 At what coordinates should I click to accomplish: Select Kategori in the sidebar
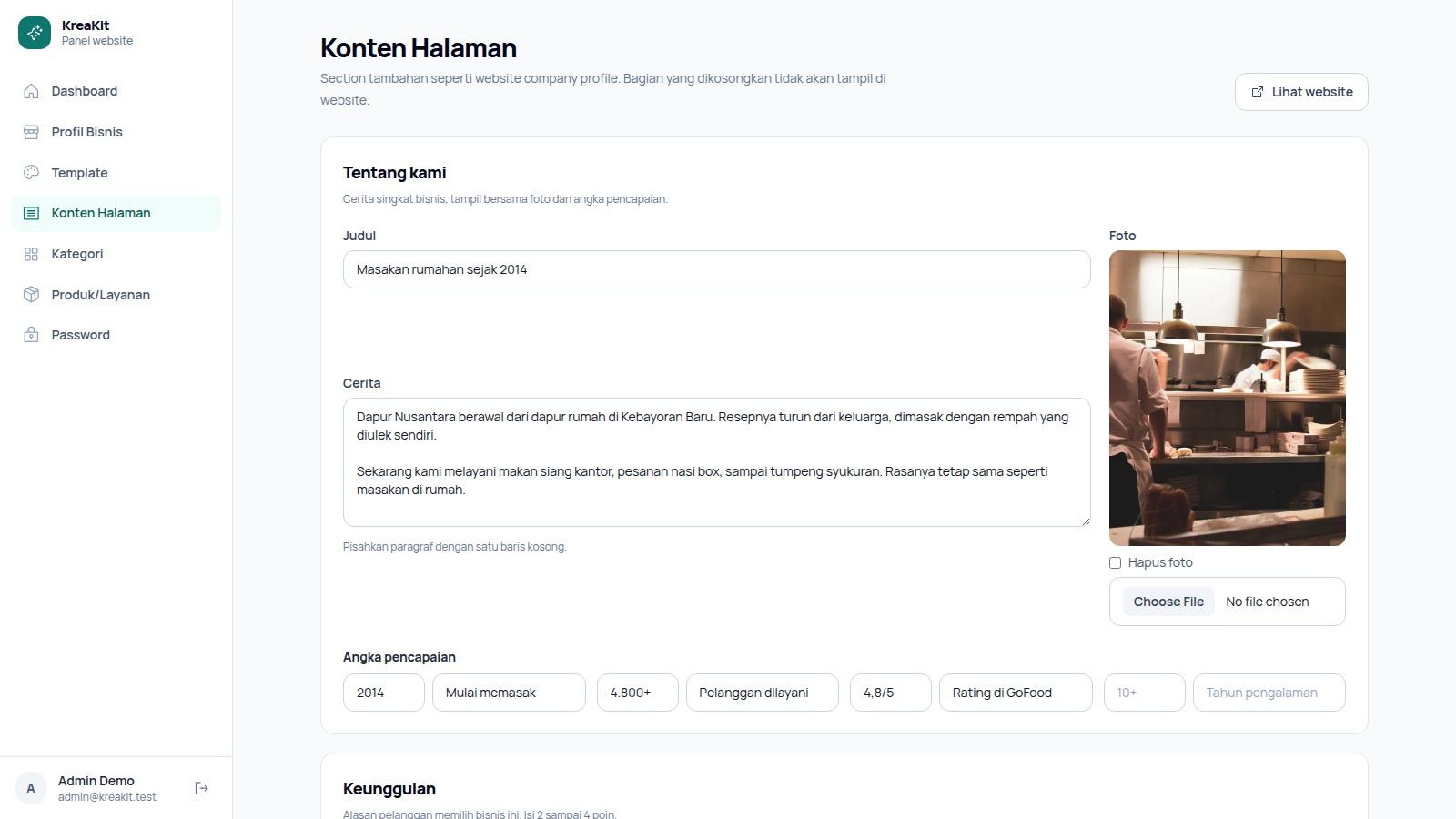pos(116,254)
